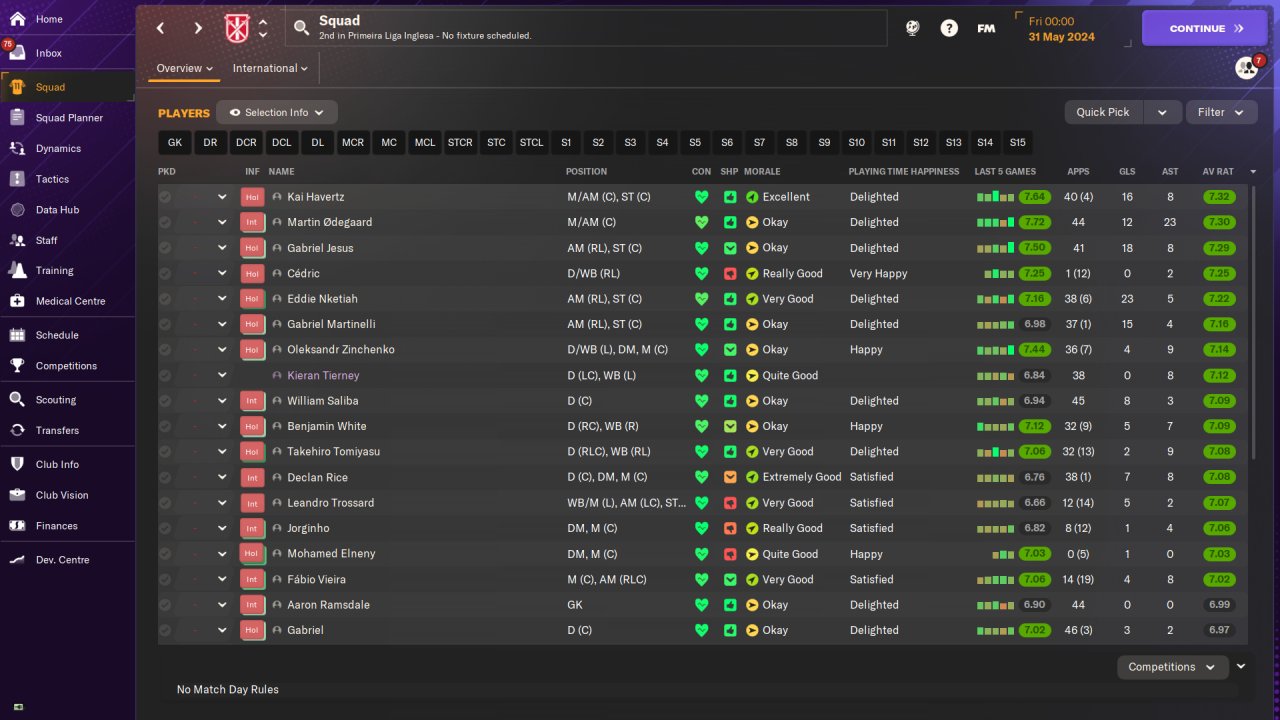This screenshot has width=1280, height=720.
Task: Sort the list by the GLS column
Action: click(1127, 172)
